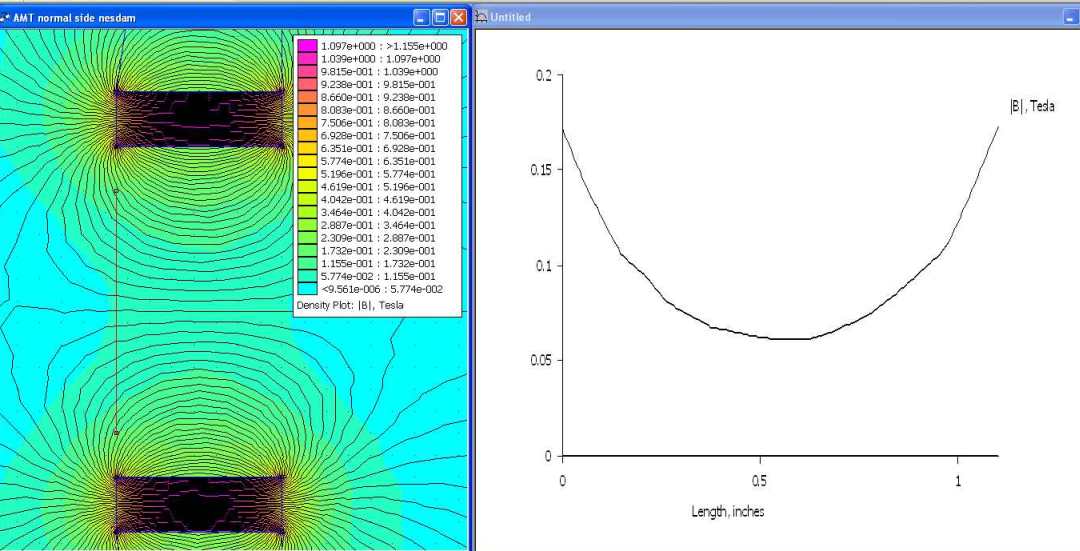Image resolution: width=1080 pixels, height=551 pixels.
Task: Click the 'Length, inches' axis title
Action: [x=728, y=512]
